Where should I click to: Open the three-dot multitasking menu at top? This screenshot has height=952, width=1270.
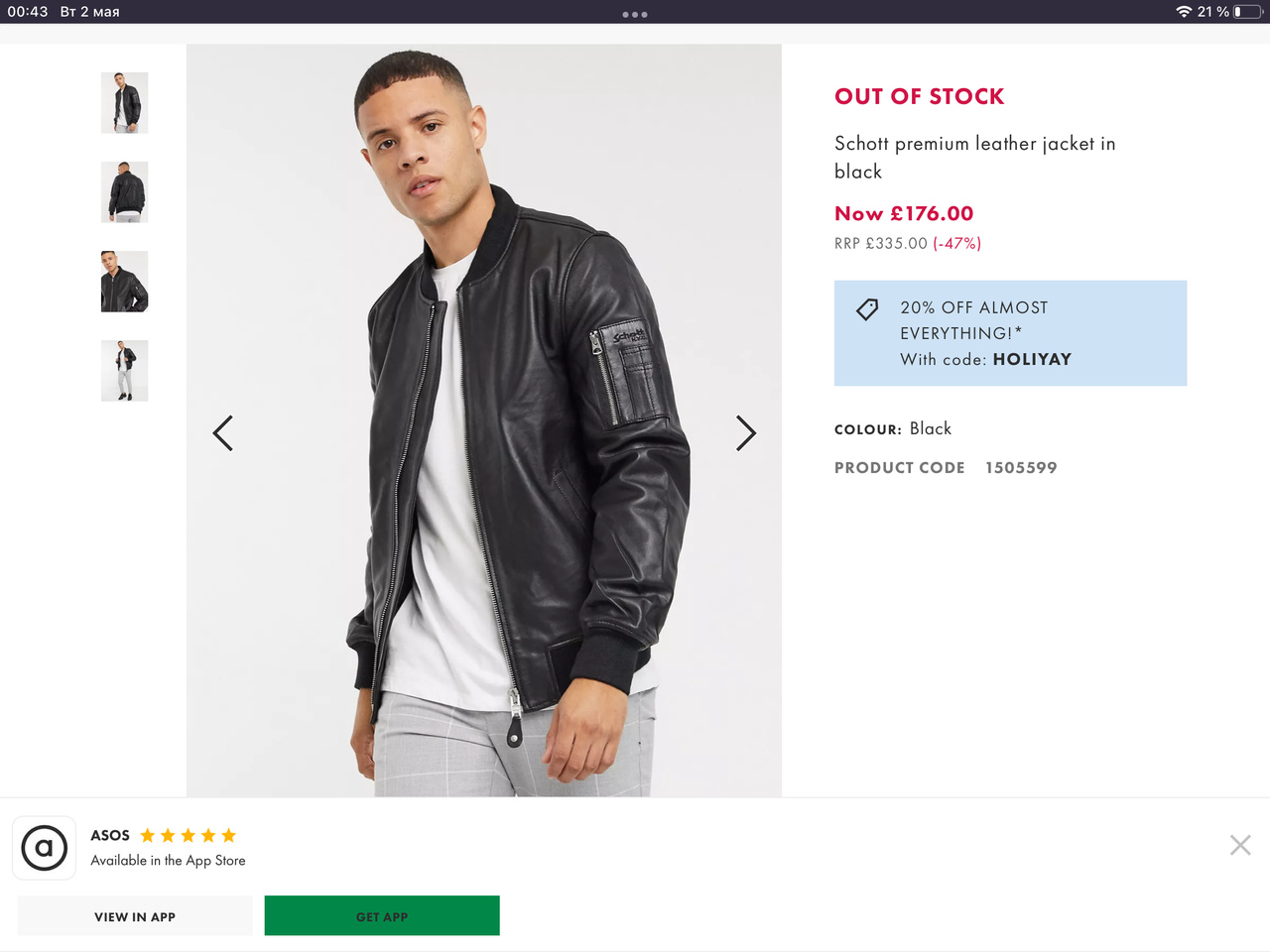click(635, 15)
